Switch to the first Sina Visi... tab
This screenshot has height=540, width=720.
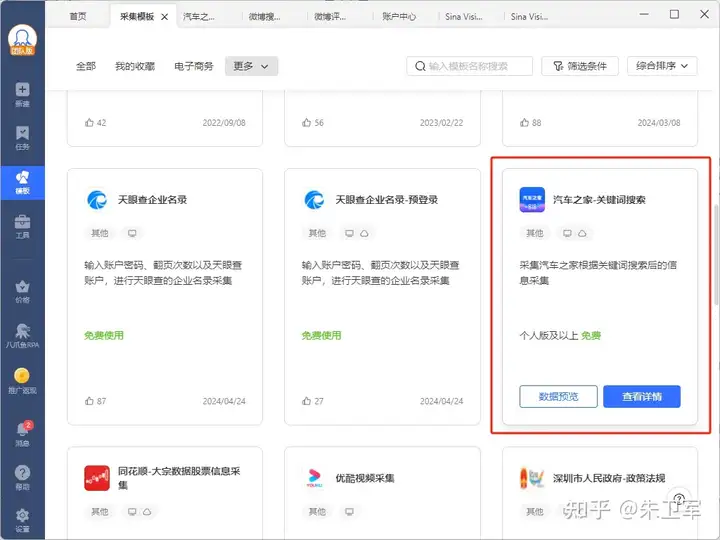coord(464,17)
